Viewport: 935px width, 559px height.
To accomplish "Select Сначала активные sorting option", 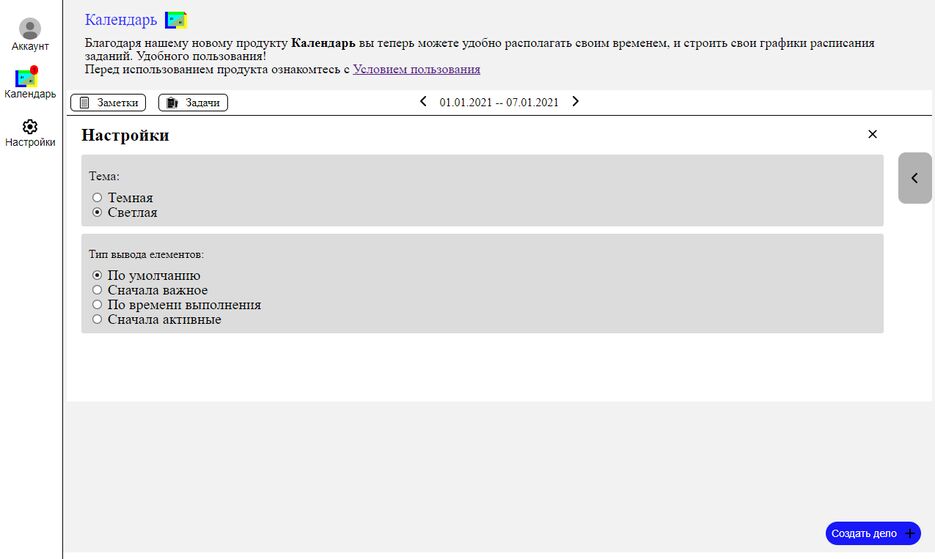I will click(97, 319).
